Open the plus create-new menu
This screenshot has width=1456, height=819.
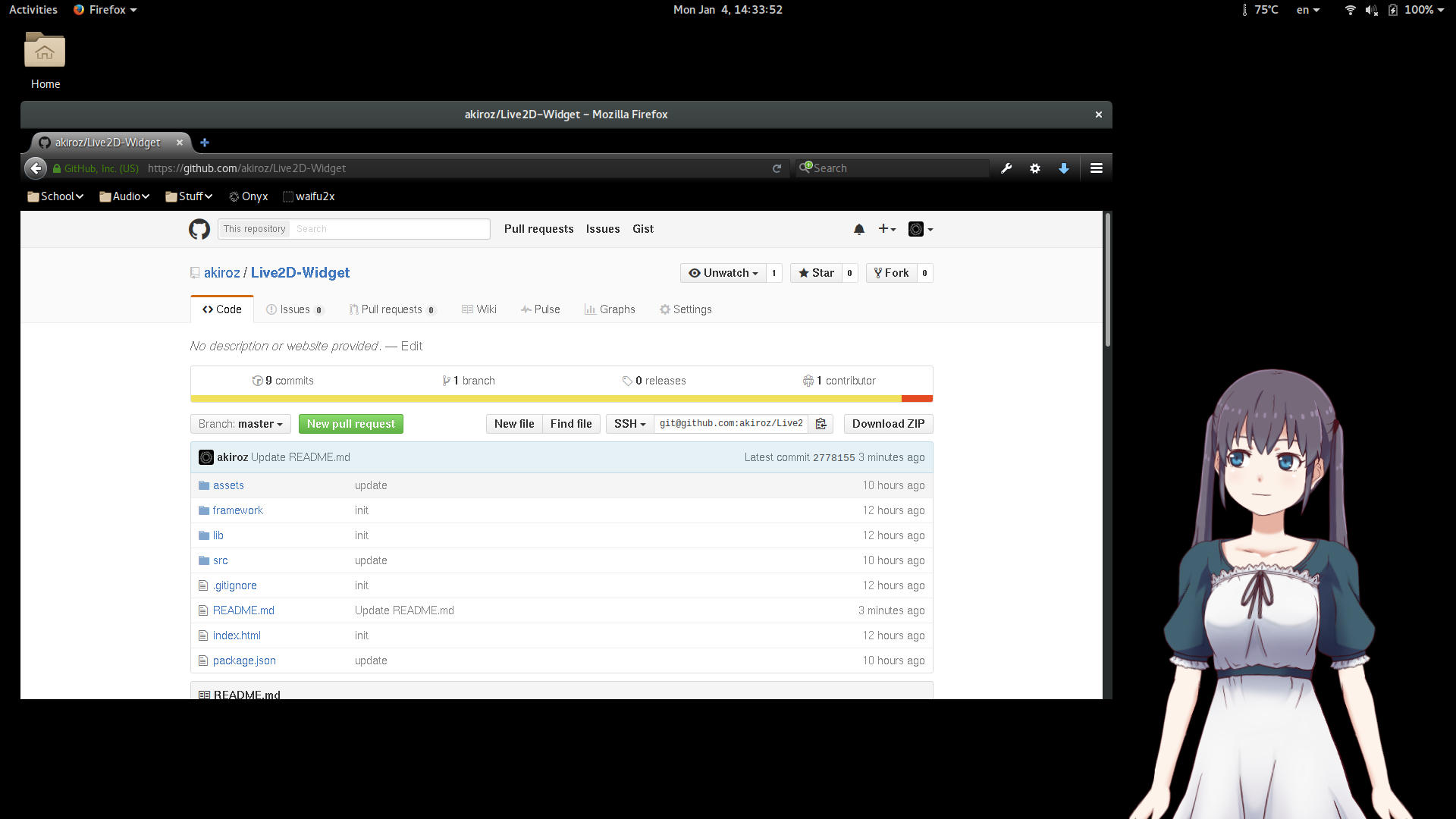point(887,229)
